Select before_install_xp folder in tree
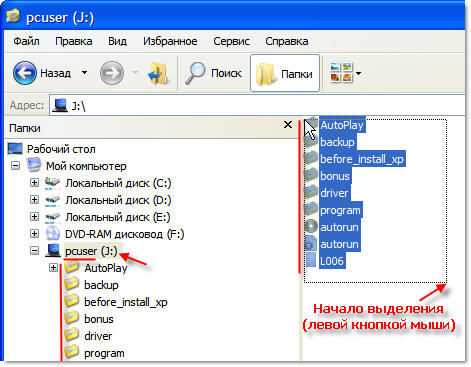 coord(126,302)
